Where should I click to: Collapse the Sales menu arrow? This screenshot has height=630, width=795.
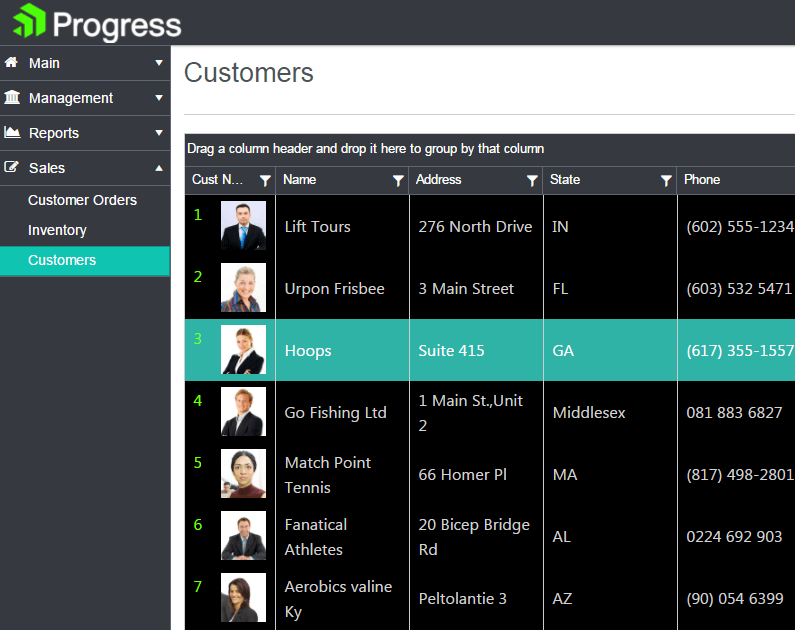click(159, 168)
